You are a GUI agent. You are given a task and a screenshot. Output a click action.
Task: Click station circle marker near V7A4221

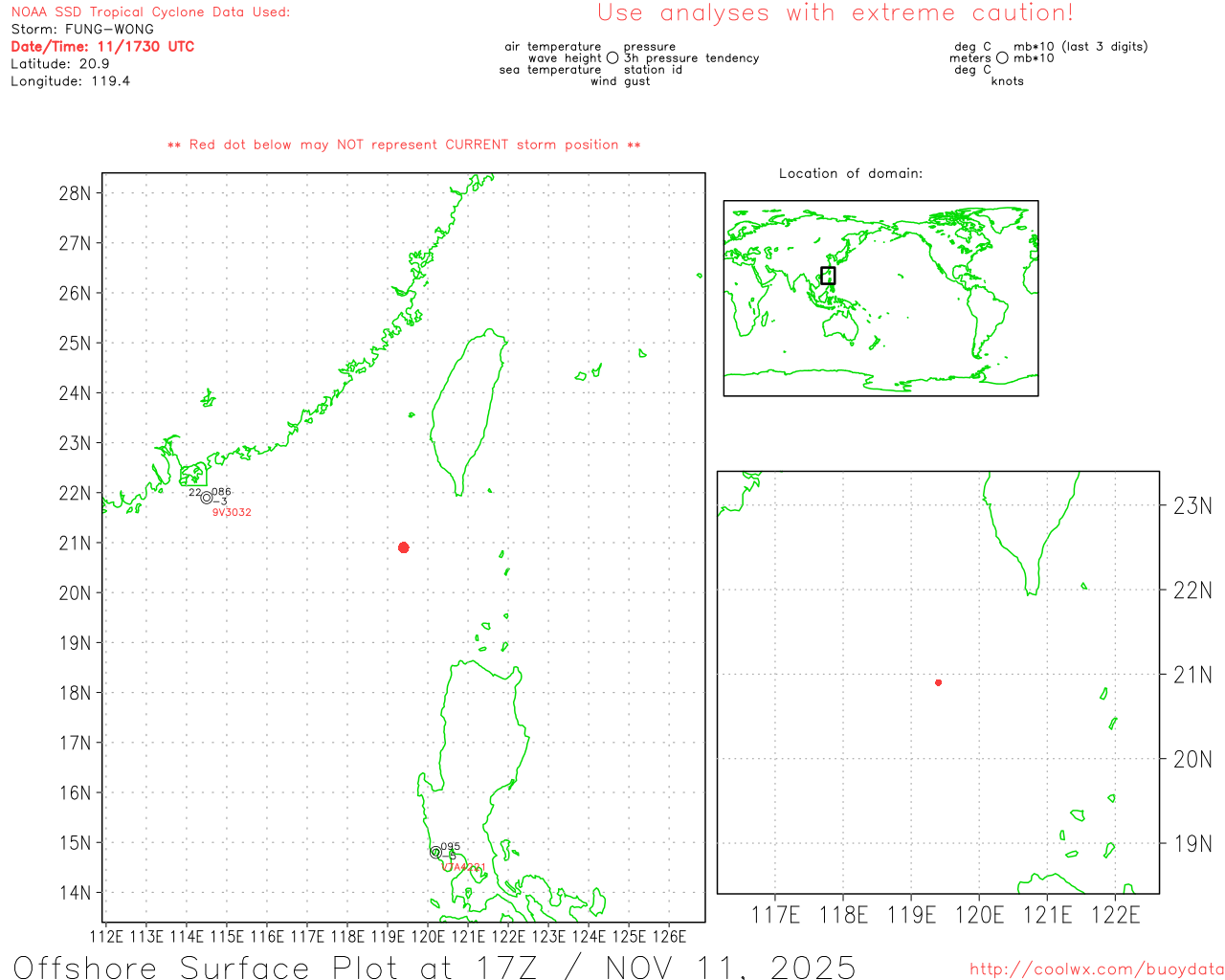(435, 852)
